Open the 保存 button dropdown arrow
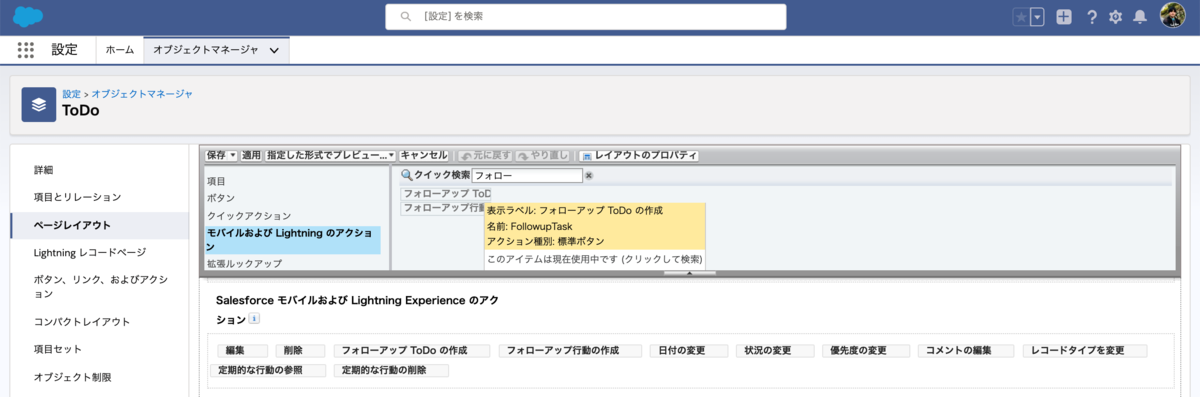 233,156
